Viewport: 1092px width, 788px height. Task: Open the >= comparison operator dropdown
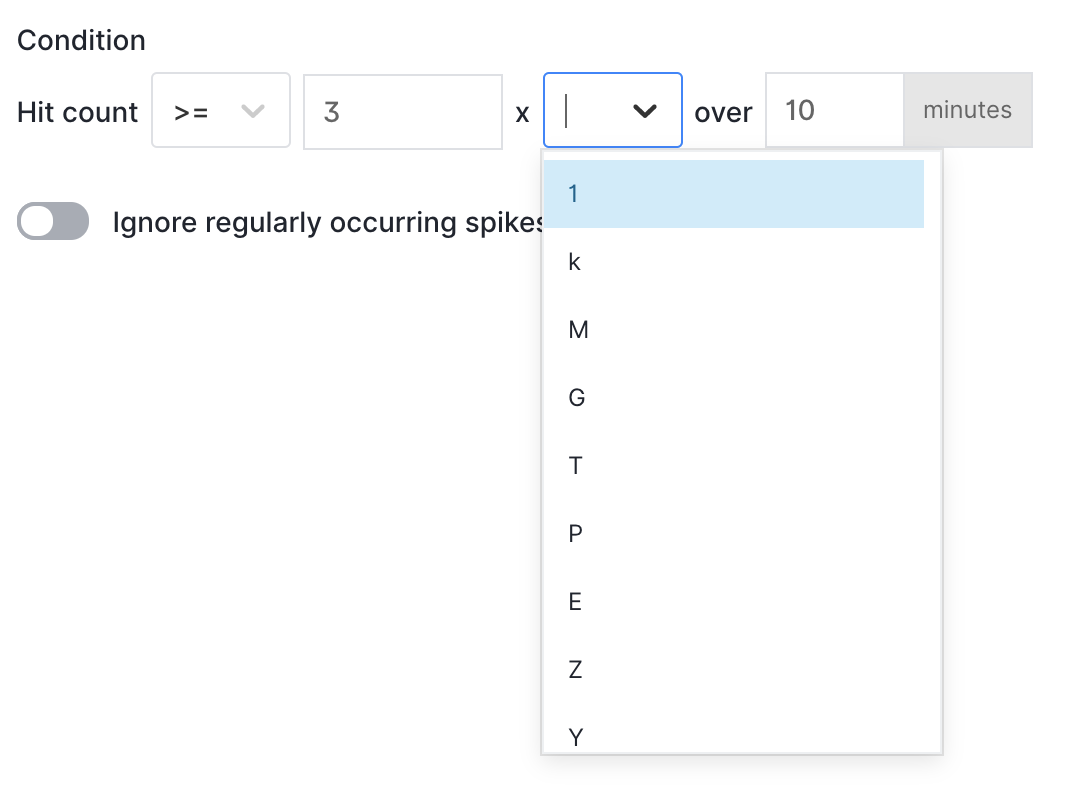pyautogui.click(x=221, y=110)
